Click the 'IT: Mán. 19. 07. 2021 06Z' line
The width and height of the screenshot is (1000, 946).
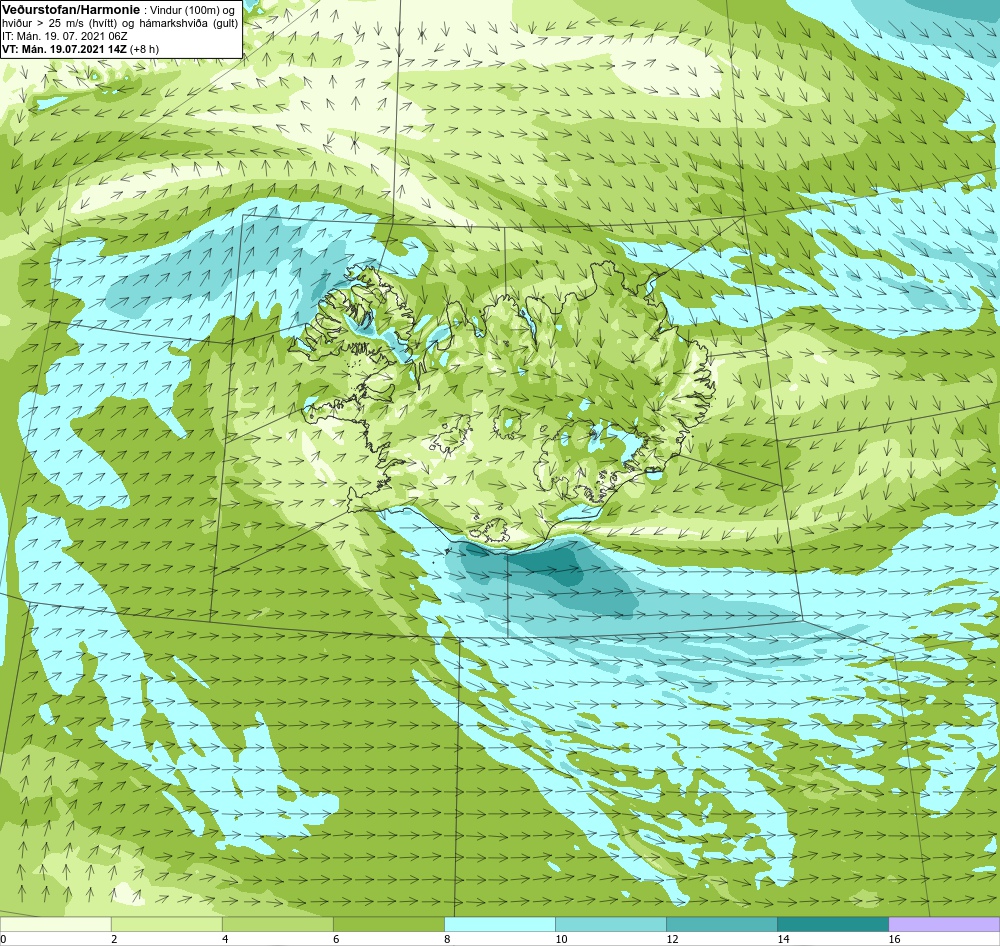(64, 36)
